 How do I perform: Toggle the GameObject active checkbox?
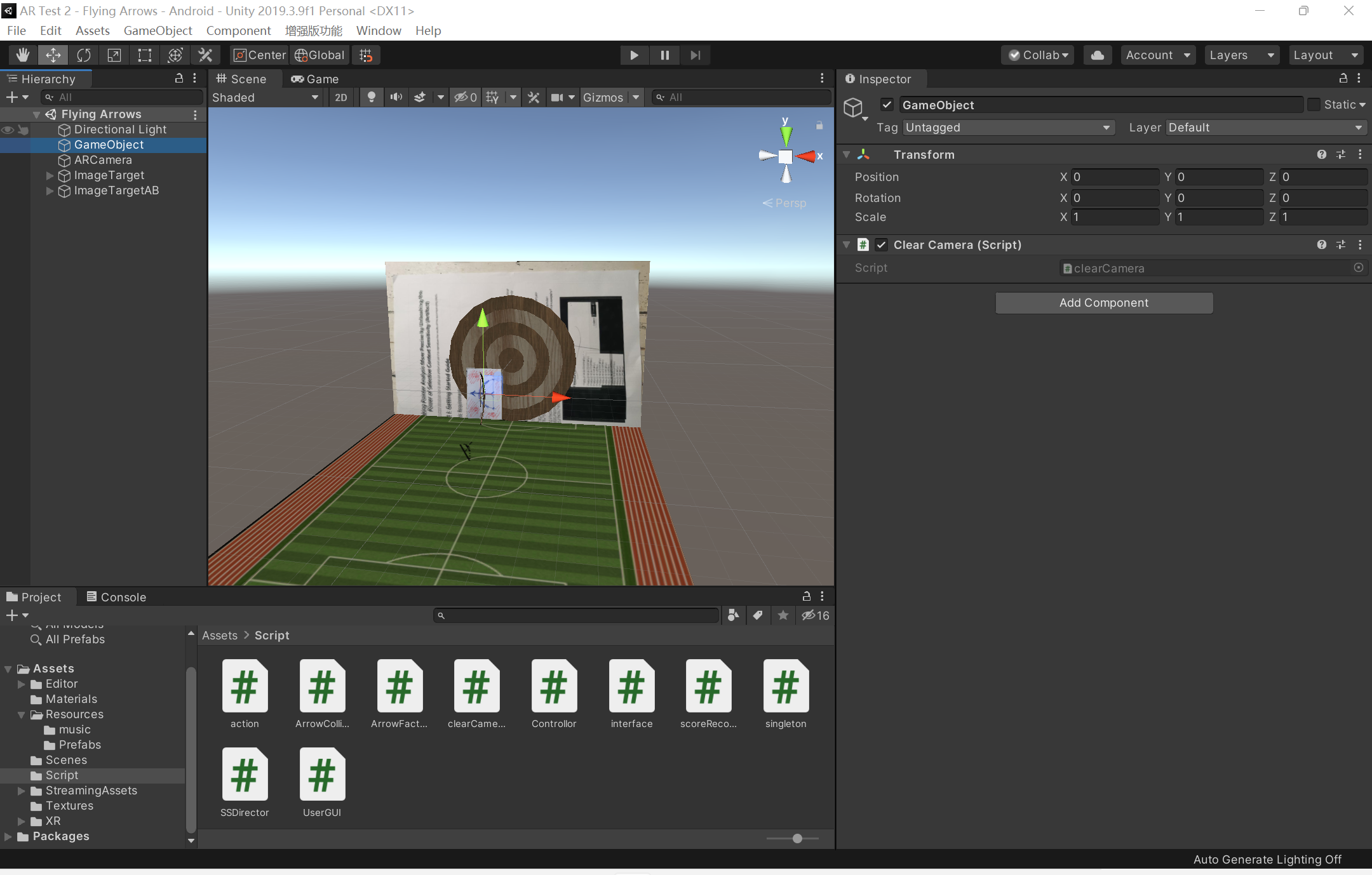click(x=885, y=105)
